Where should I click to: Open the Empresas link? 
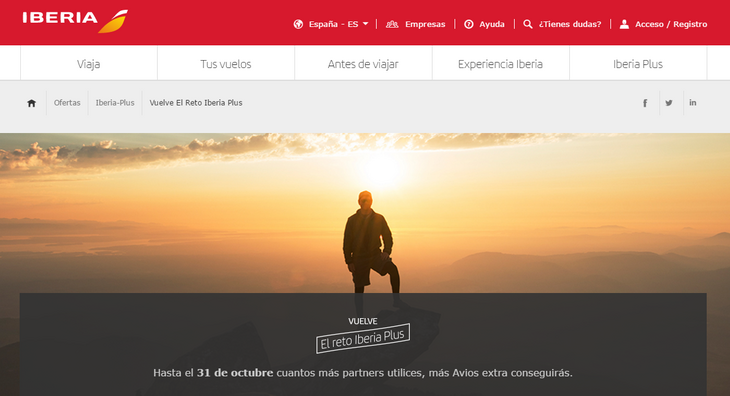425,24
